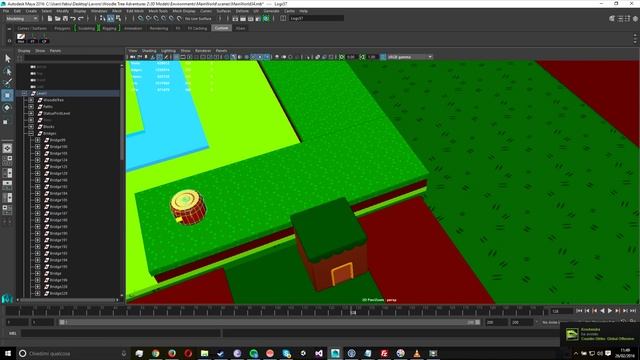This screenshot has height=360, width=640.
Task: Select the Scale tool in toolbox
Action: 6,121
